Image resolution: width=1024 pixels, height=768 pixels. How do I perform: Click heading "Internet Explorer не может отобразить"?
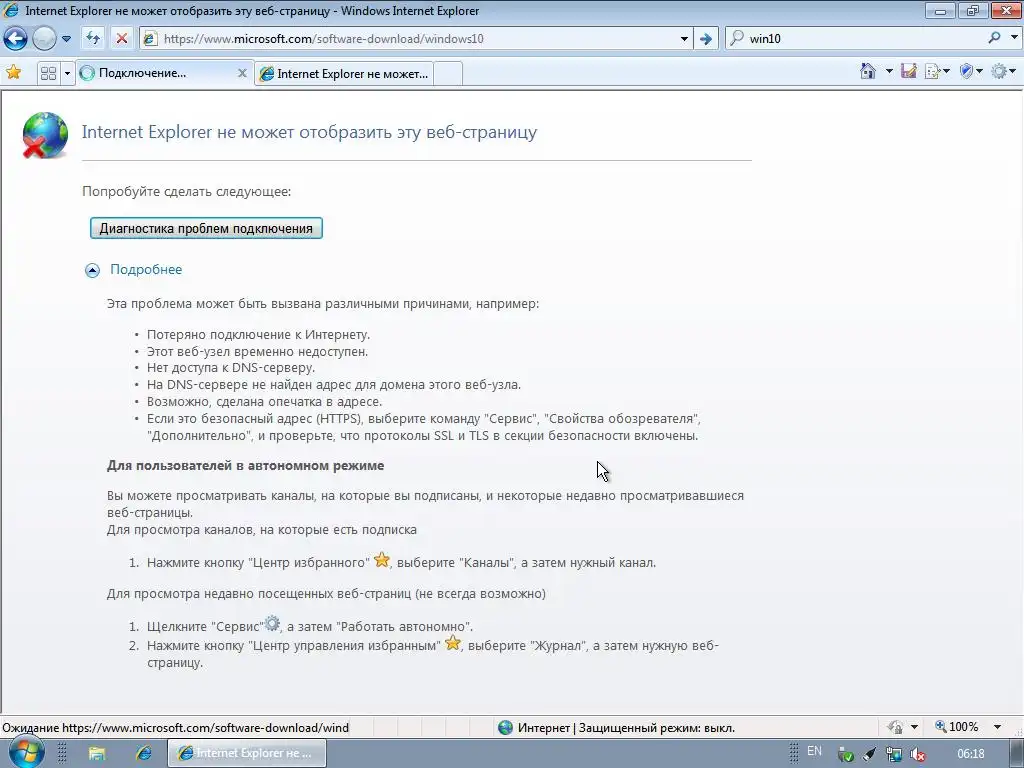pyautogui.click(x=309, y=132)
